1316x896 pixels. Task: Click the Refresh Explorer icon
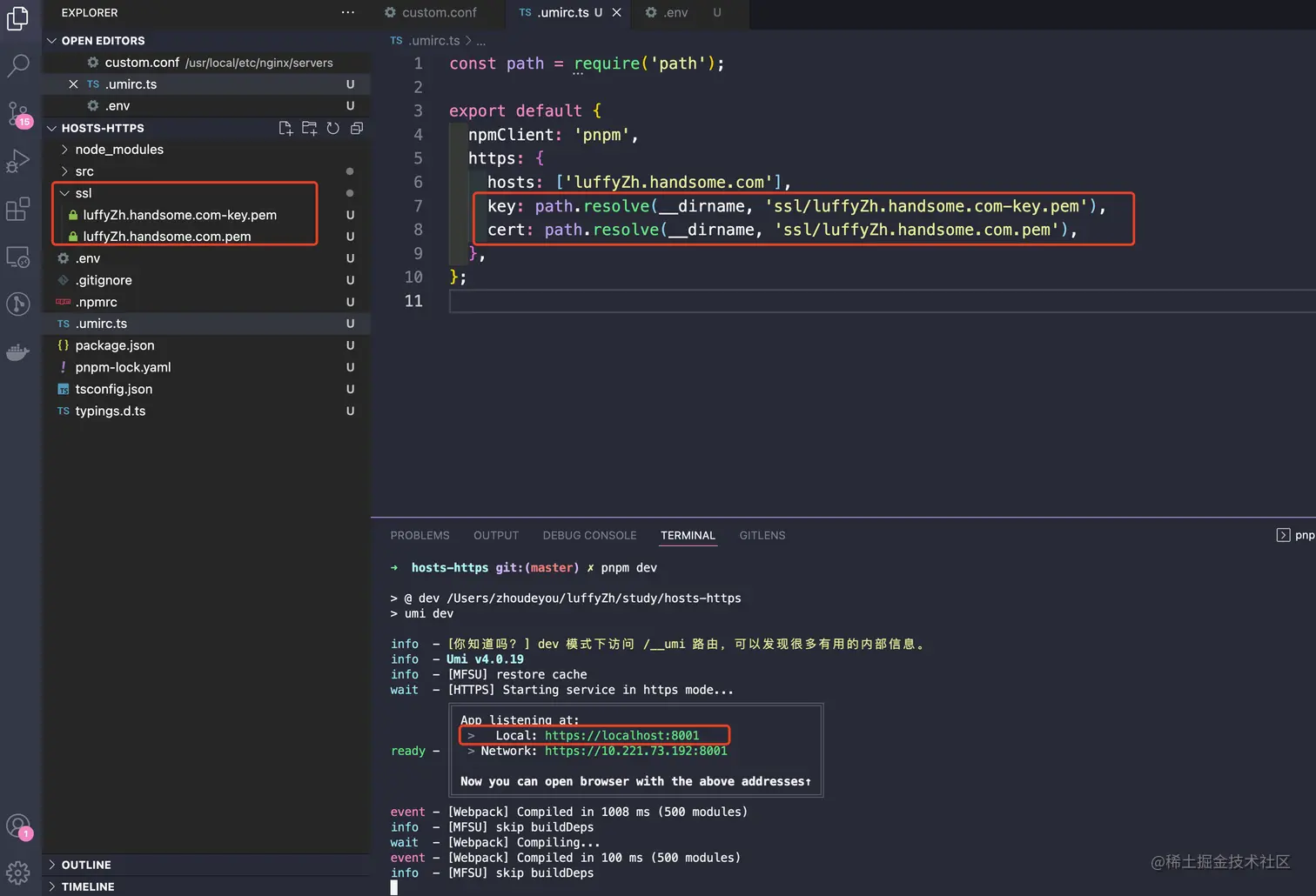[332, 128]
